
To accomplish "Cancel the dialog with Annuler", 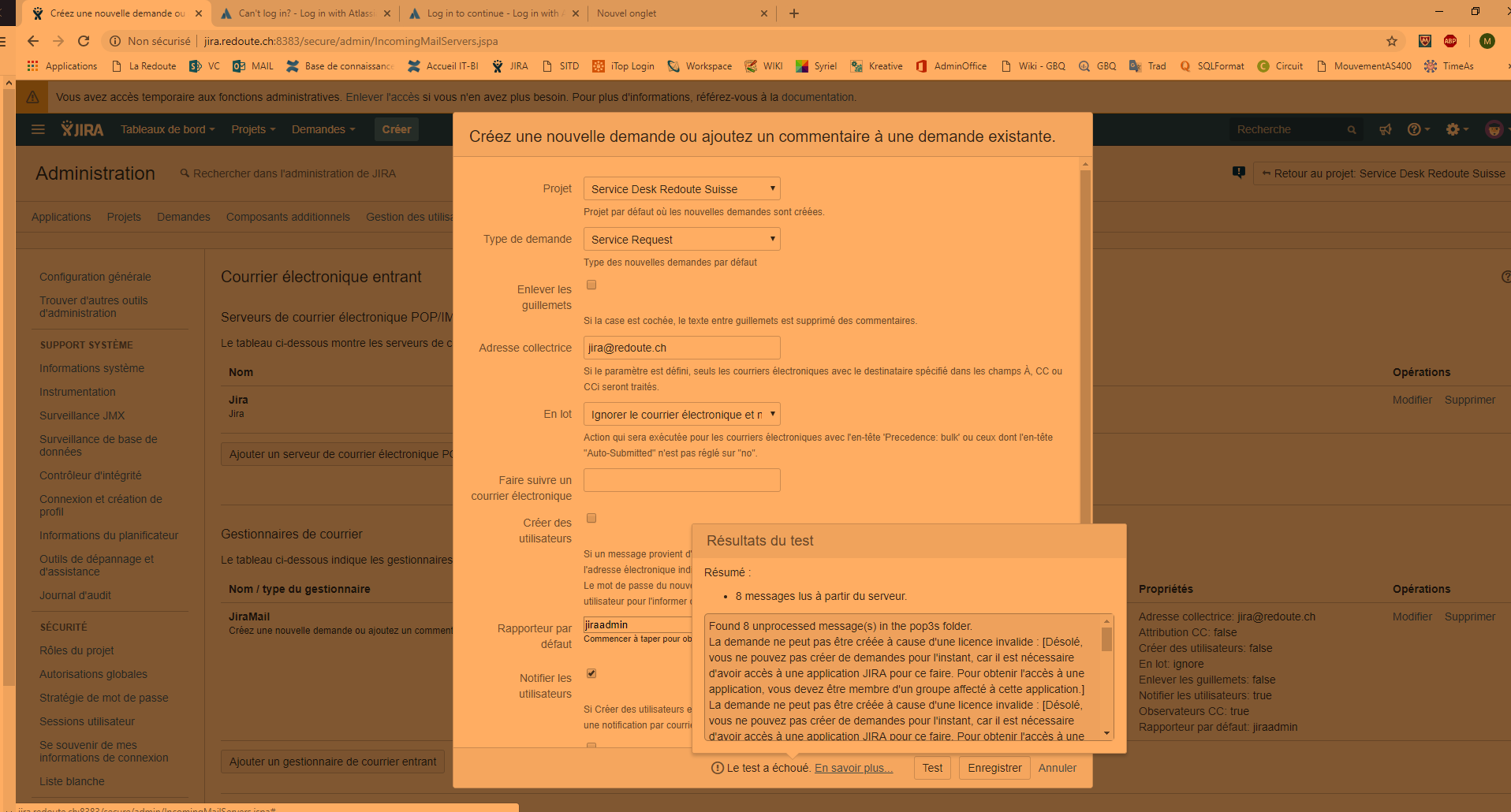I will (x=1057, y=768).
